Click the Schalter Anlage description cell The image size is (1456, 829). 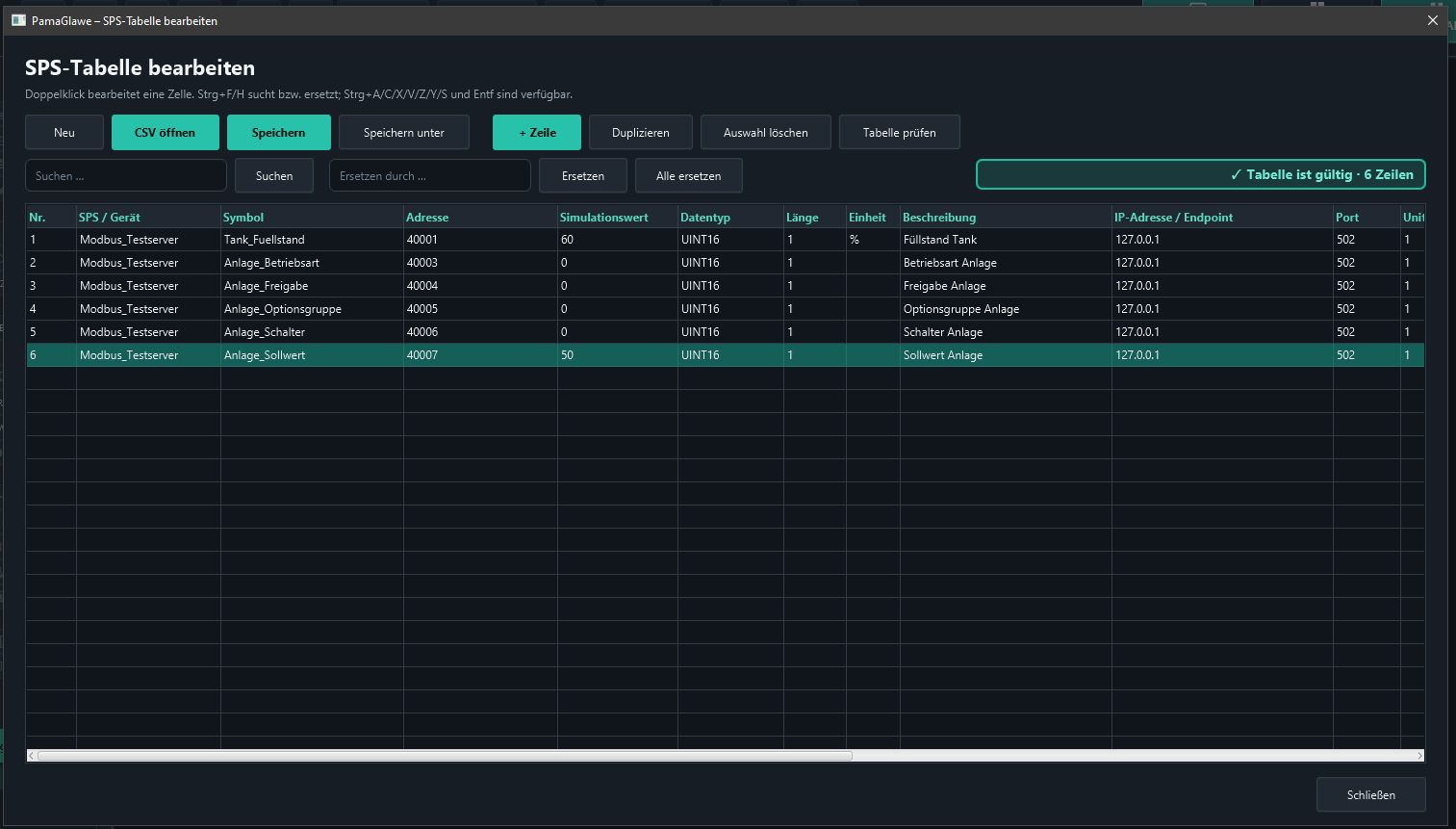[x=1007, y=332]
